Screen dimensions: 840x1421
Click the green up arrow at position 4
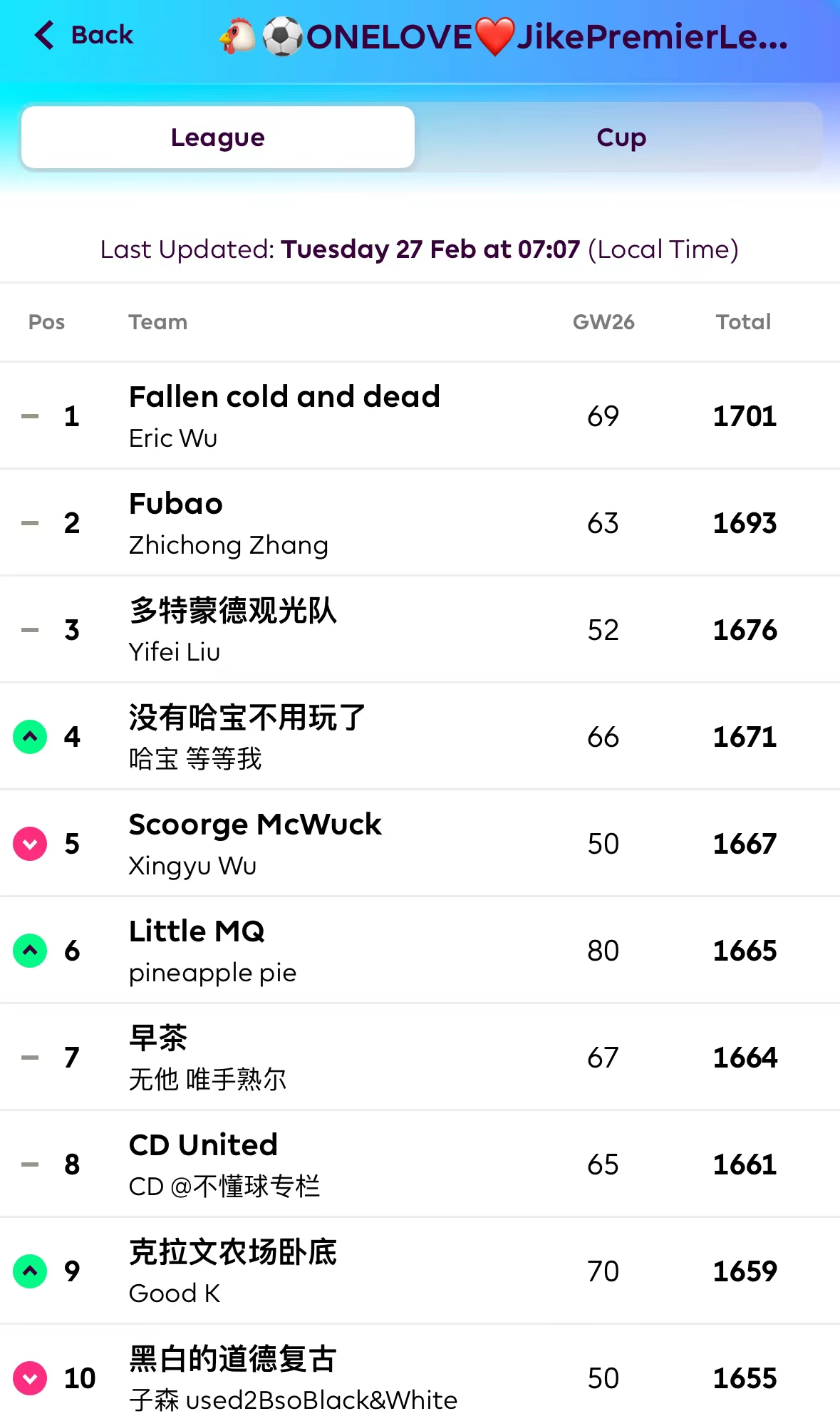click(30, 737)
